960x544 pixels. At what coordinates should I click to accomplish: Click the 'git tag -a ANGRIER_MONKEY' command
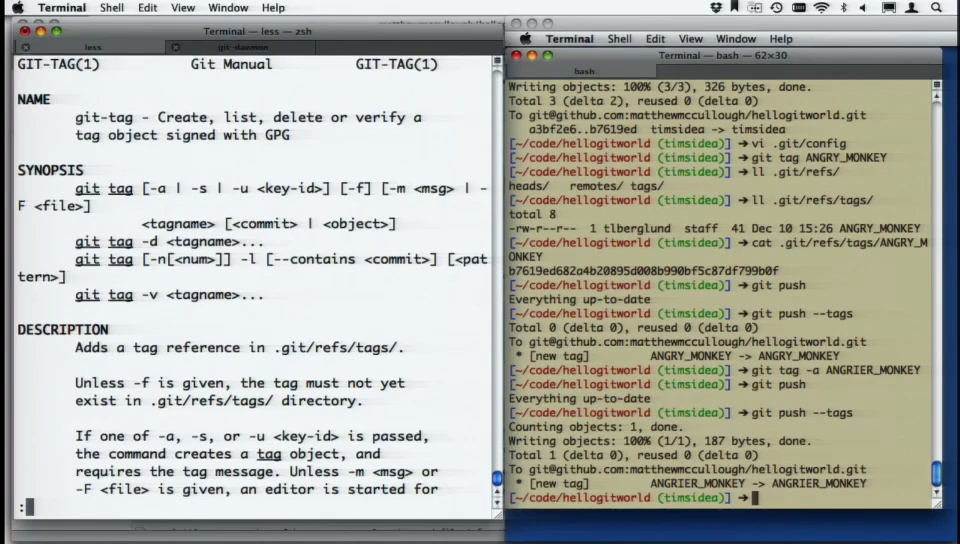836,370
